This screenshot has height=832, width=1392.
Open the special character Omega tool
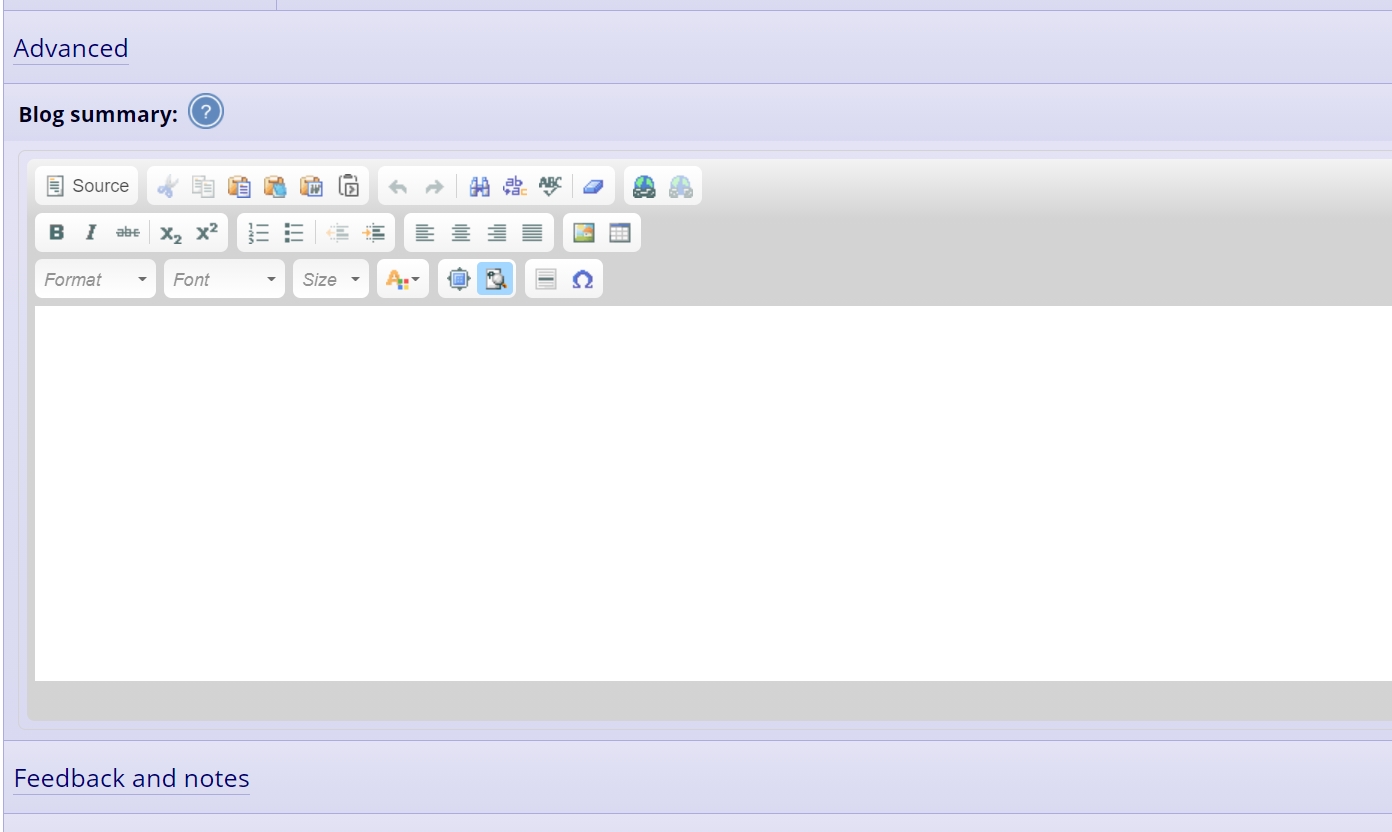(x=582, y=280)
